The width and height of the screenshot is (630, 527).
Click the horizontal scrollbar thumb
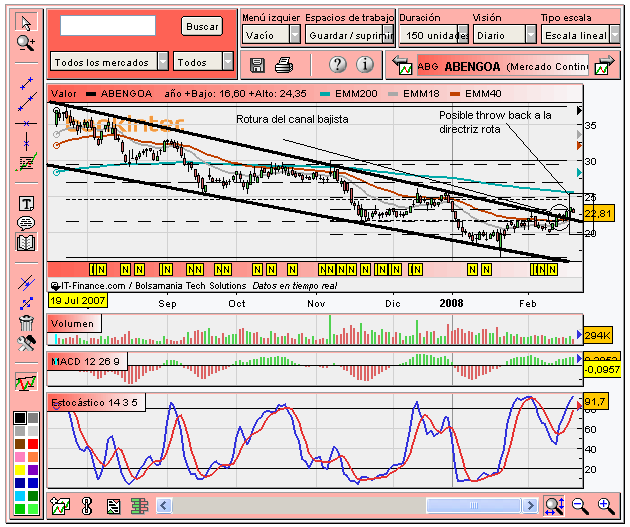coord(474,505)
